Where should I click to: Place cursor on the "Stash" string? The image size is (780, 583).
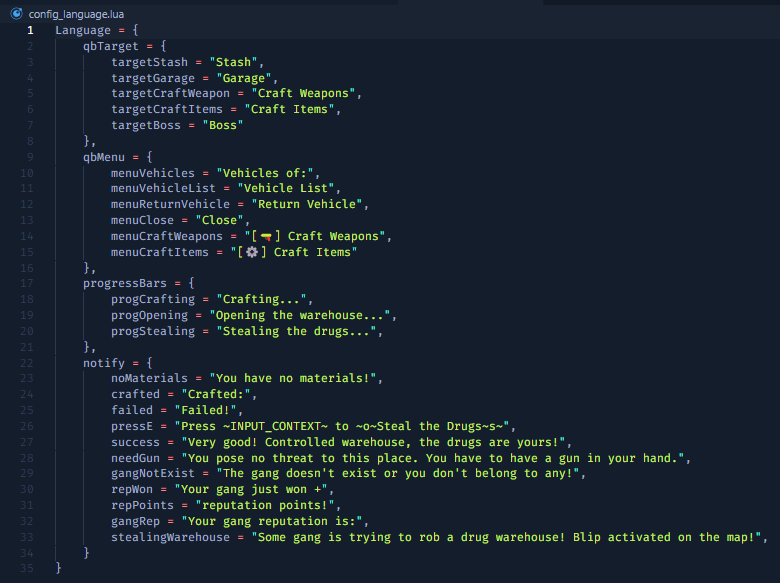click(x=233, y=62)
